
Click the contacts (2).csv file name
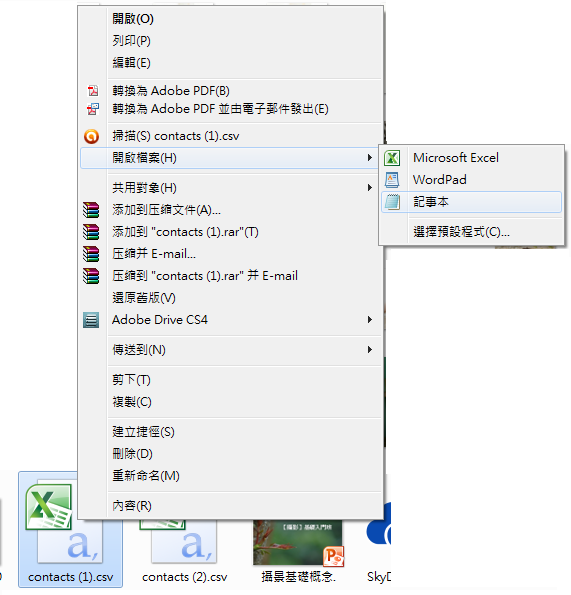click(184, 577)
